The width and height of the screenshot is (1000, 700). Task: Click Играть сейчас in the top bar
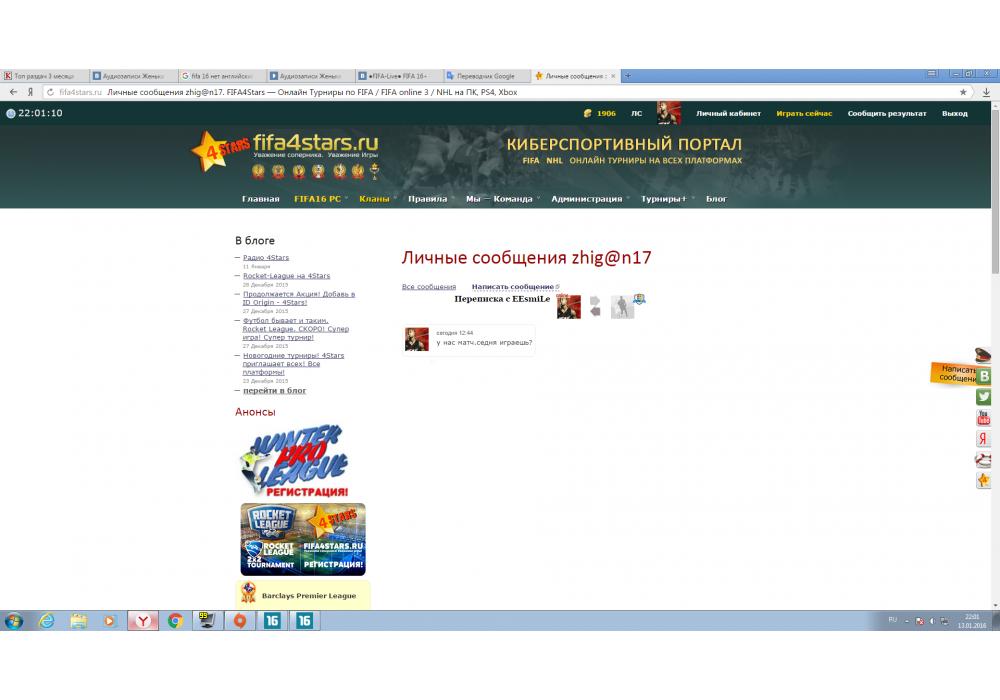[804, 114]
